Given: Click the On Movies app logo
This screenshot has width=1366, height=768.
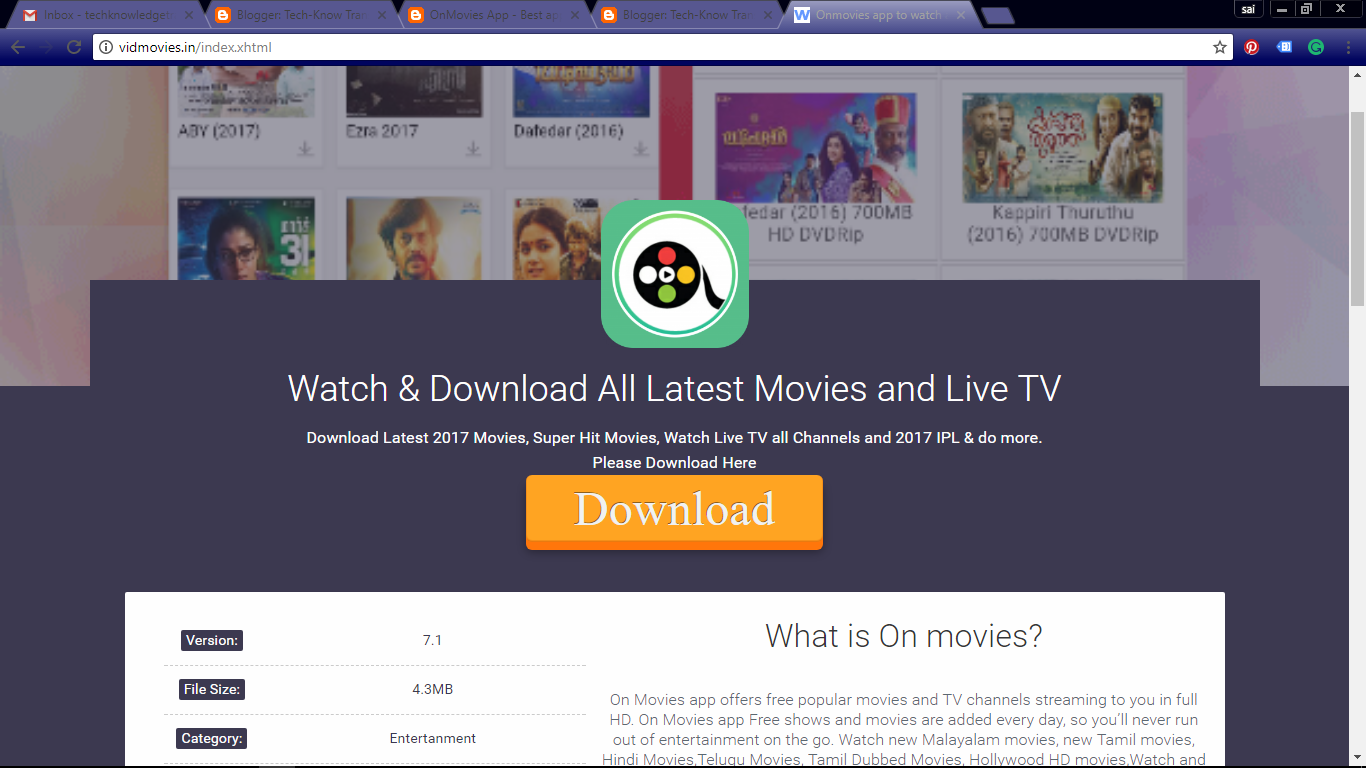Looking at the screenshot, I should [675, 274].
